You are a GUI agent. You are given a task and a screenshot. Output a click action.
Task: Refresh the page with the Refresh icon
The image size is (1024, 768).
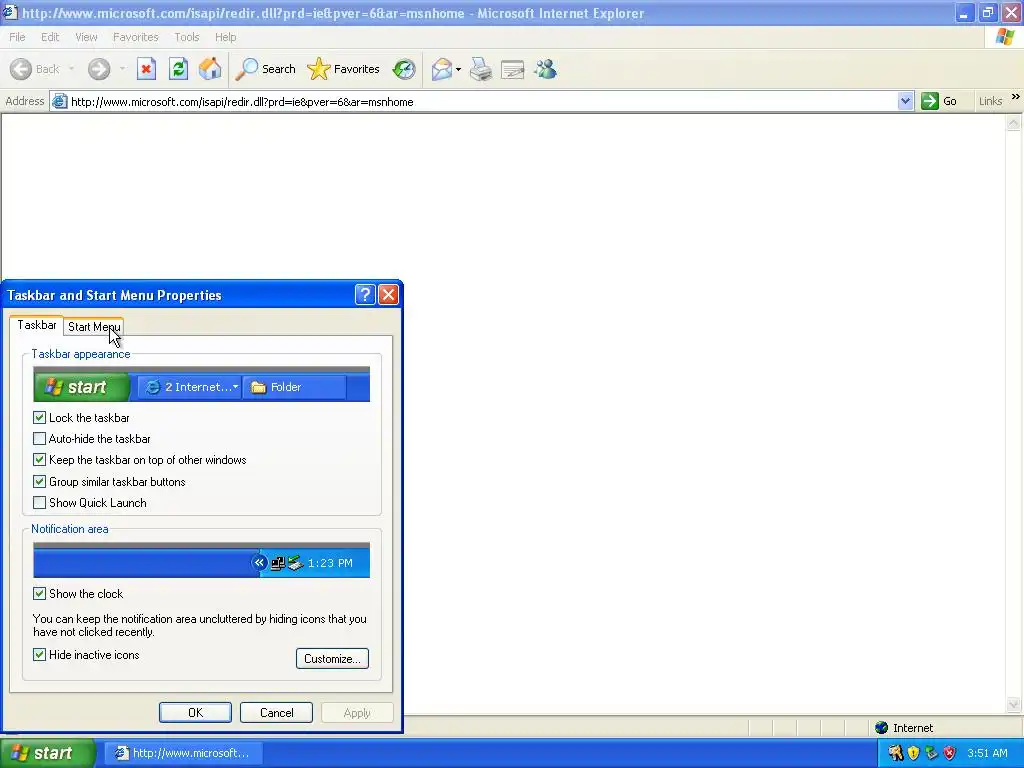point(178,69)
